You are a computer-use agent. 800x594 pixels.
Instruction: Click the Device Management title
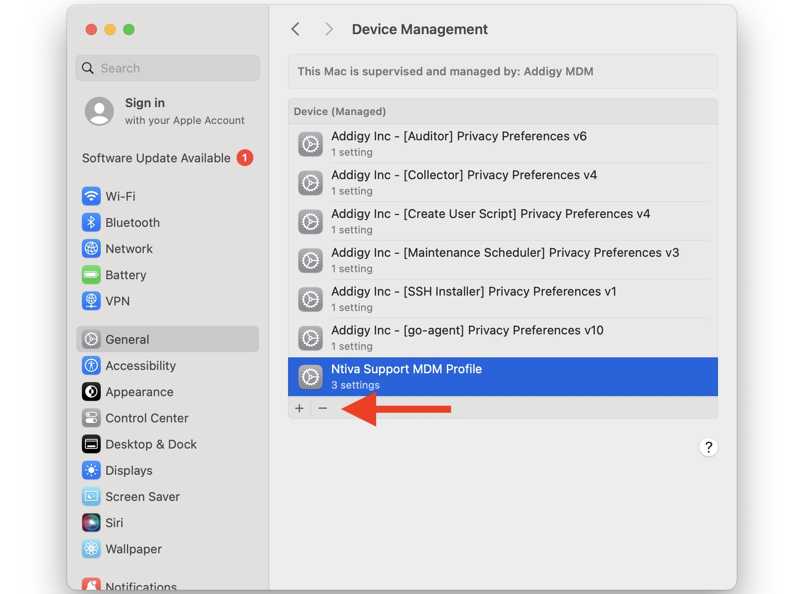(420, 29)
